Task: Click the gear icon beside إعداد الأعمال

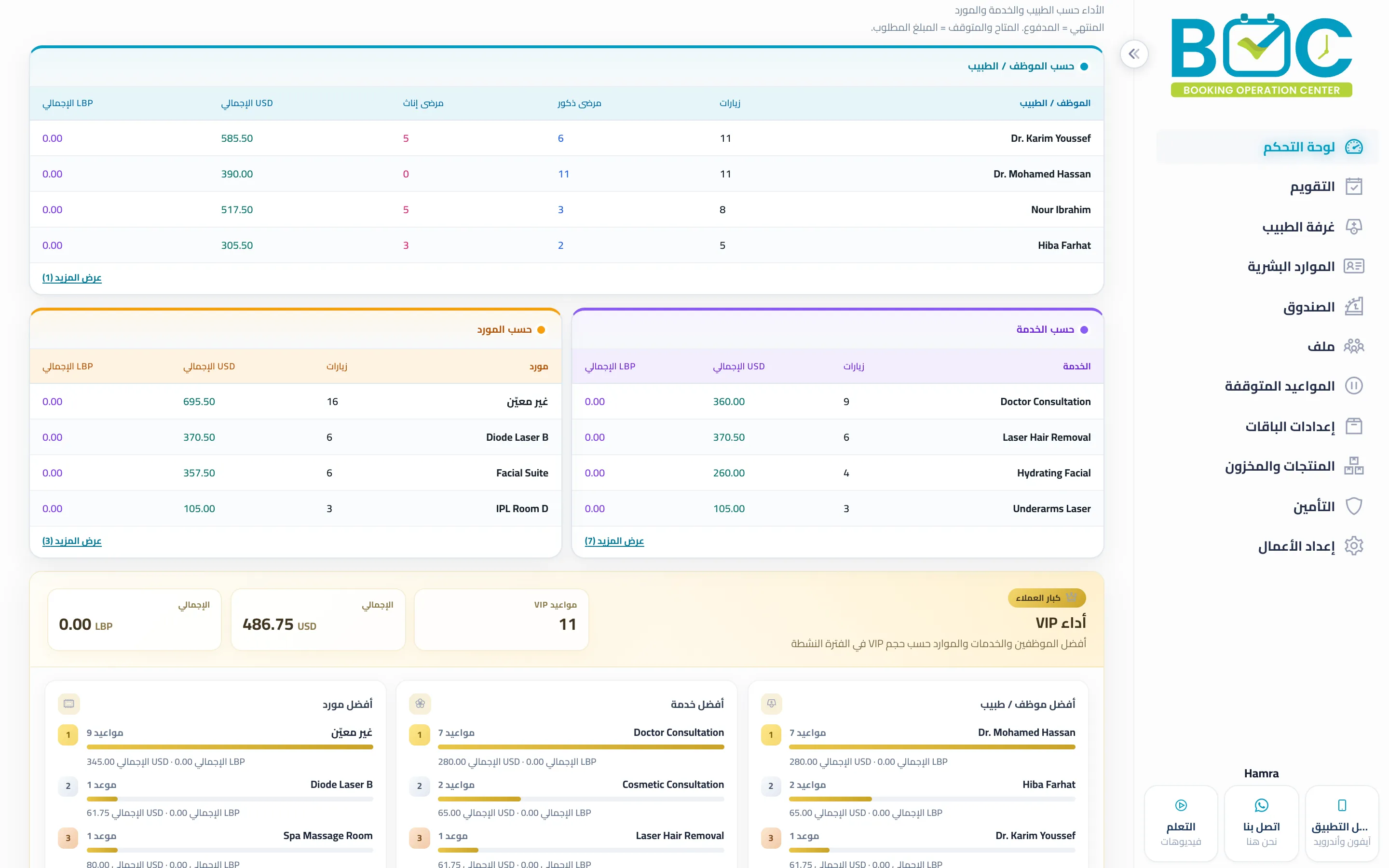Action: point(1353,546)
